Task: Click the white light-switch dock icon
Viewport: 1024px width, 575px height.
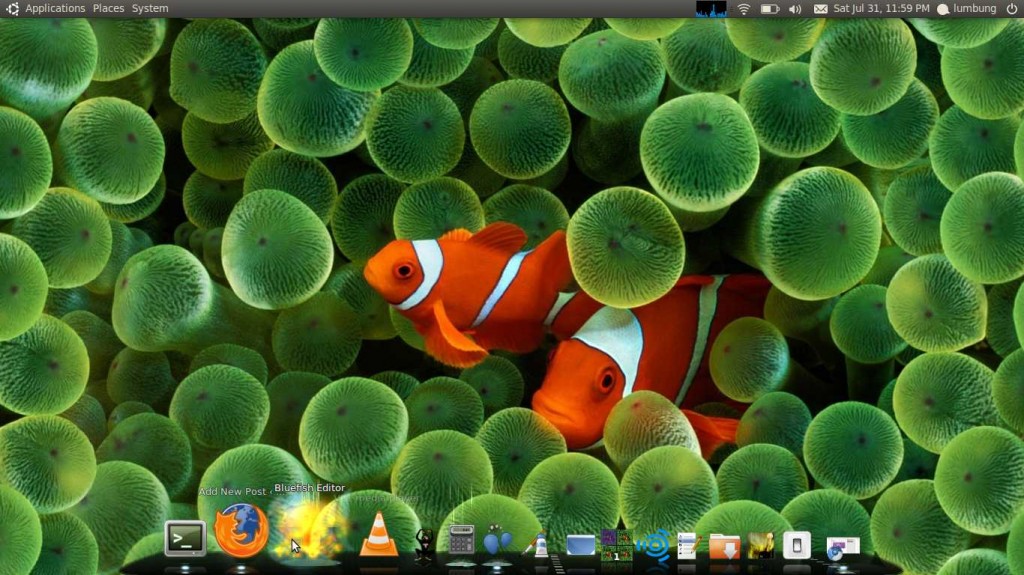Action: (x=797, y=546)
